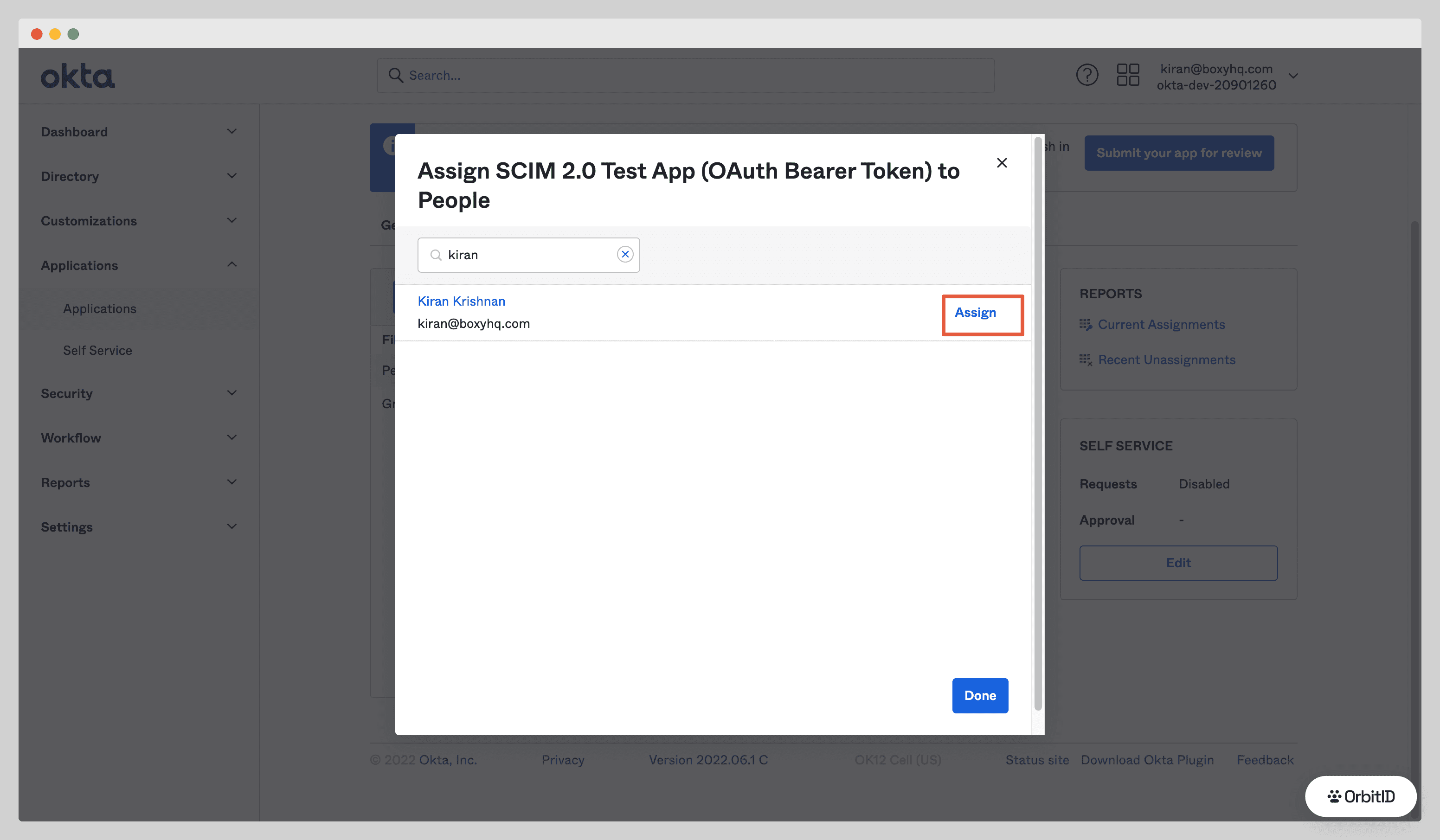This screenshot has height=840, width=1440.
Task: Click the Done button
Action: (x=980, y=695)
